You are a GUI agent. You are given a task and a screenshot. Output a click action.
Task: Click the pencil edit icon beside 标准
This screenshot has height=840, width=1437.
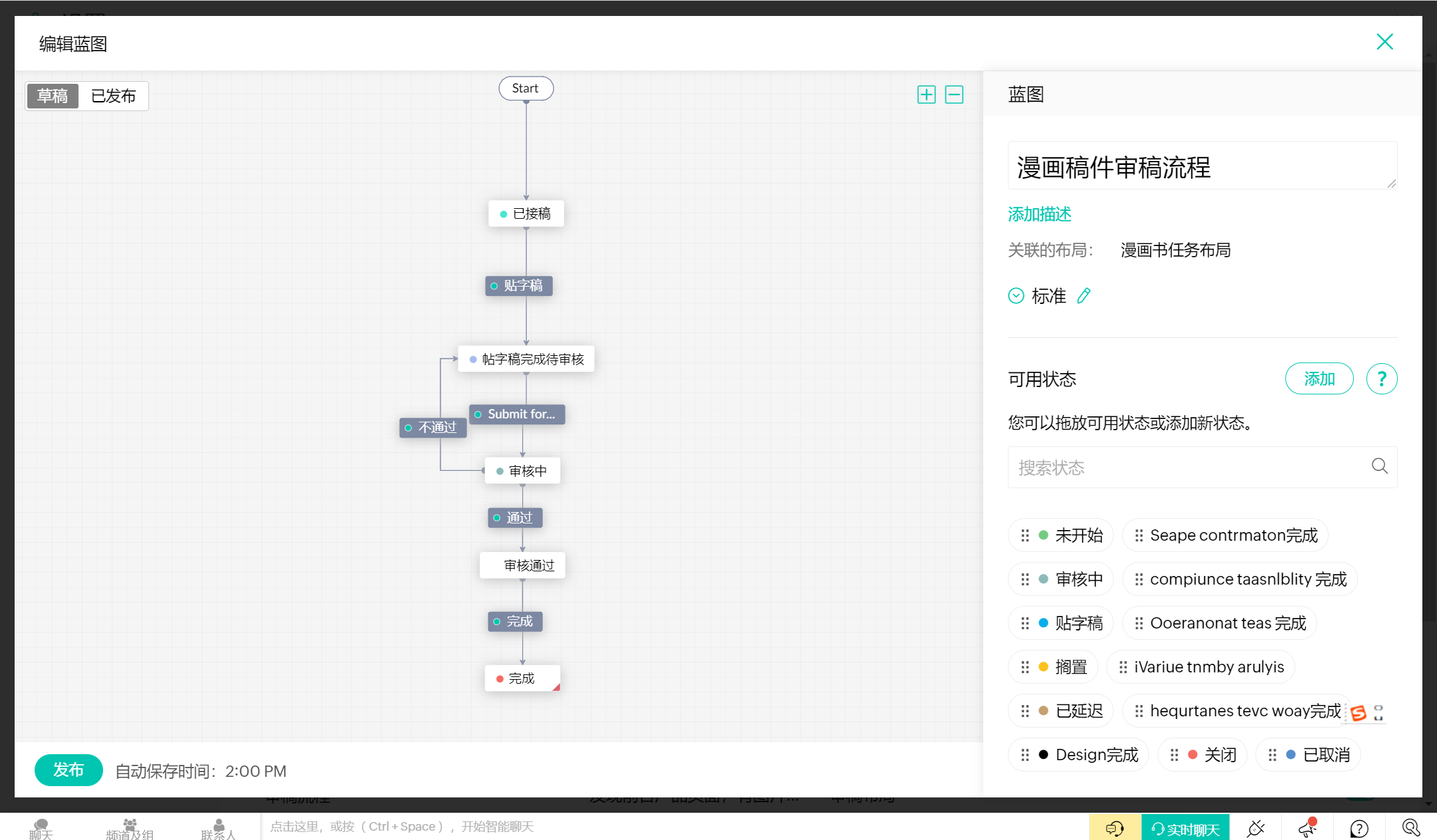tap(1084, 295)
